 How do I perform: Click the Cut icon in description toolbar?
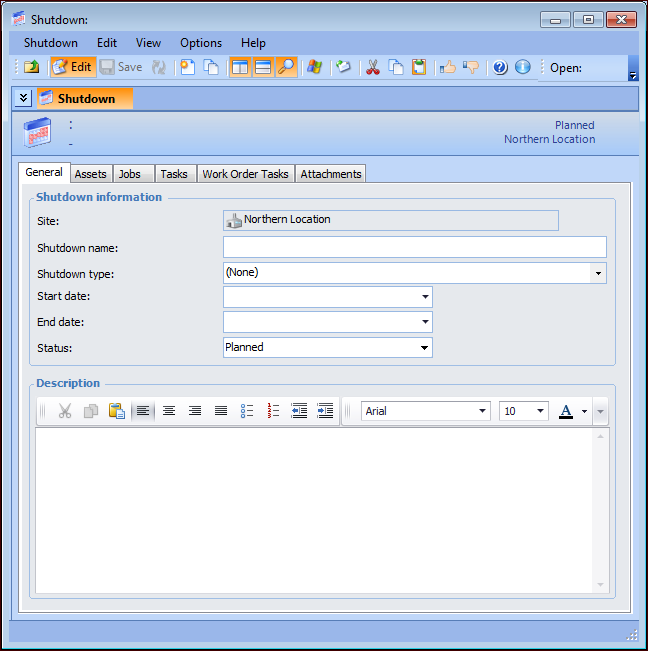65,411
